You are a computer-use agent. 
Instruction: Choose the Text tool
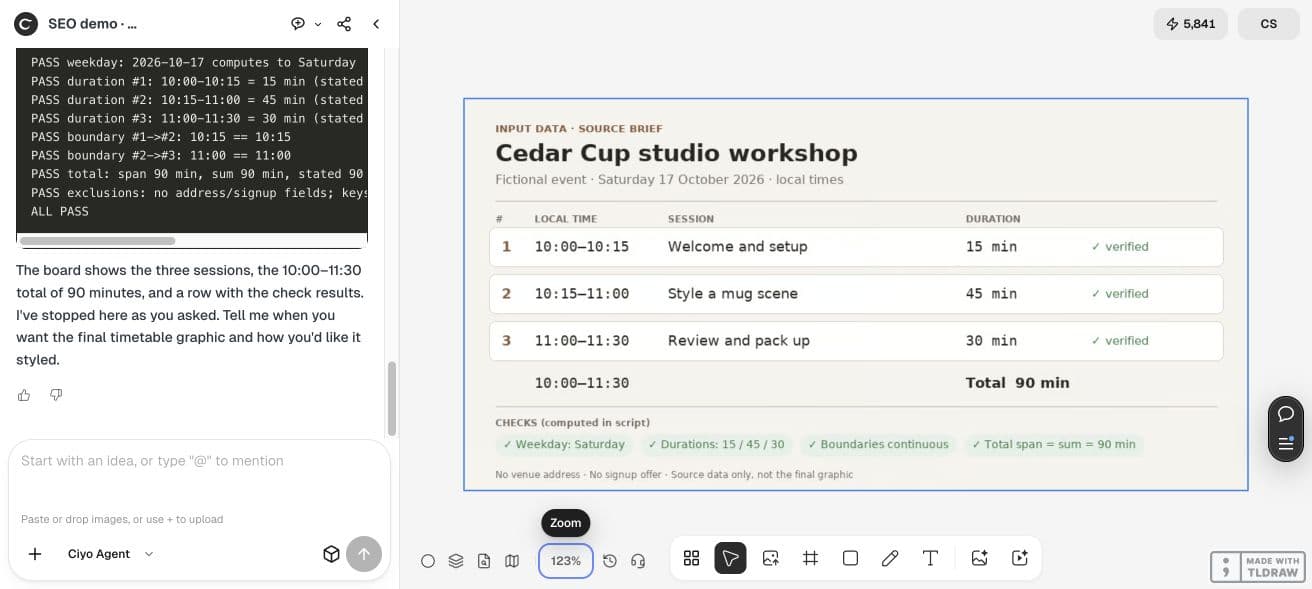(930, 558)
